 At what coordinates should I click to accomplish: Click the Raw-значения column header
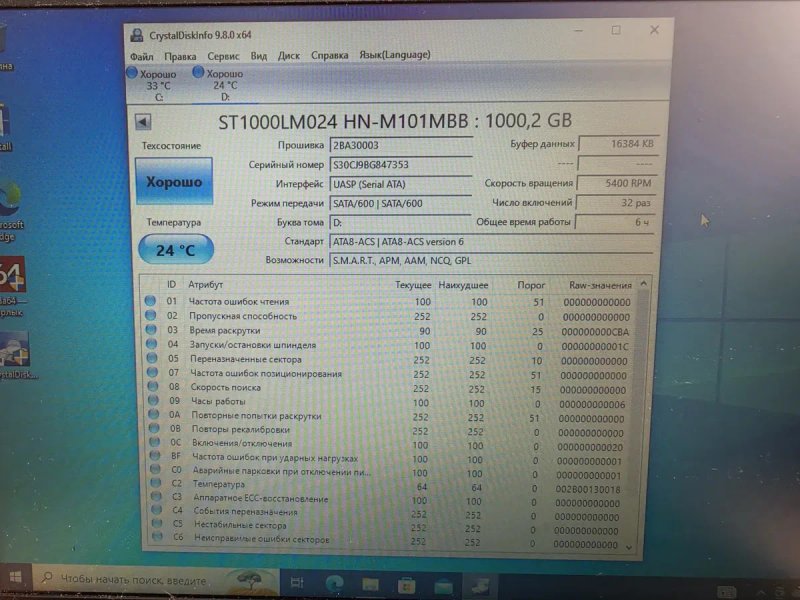tap(601, 285)
